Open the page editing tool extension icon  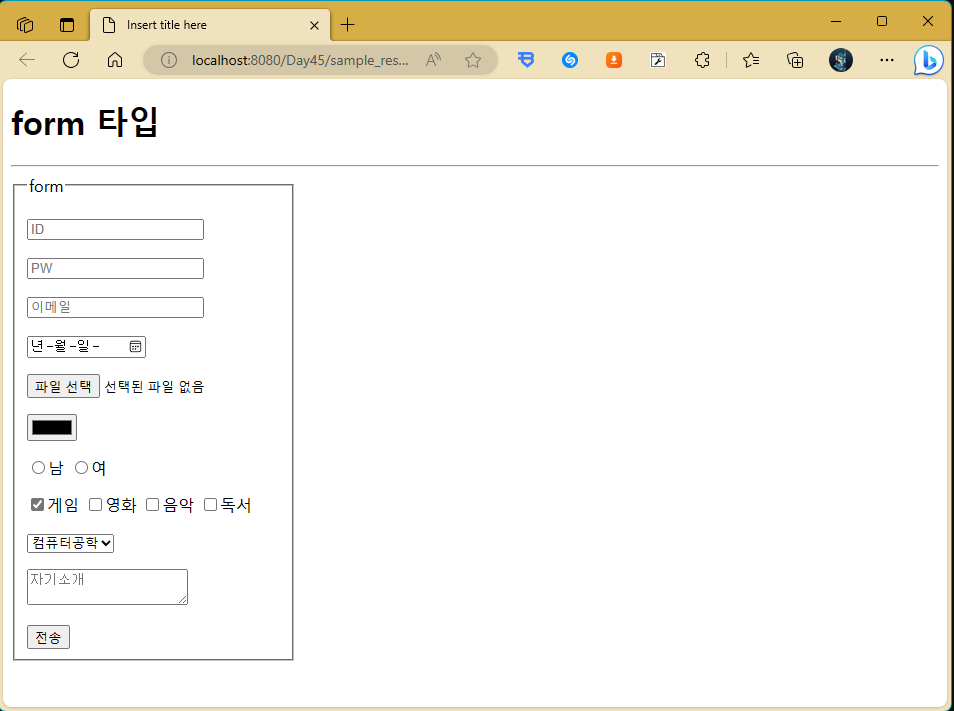[658, 60]
